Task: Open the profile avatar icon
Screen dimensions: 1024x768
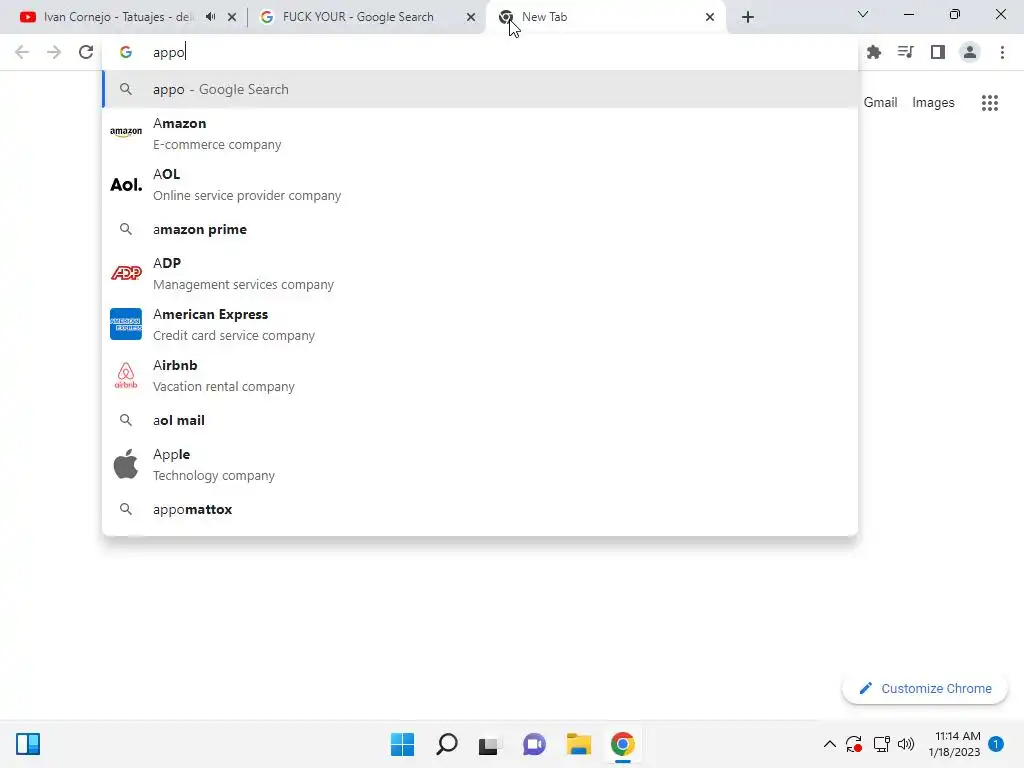Action: tap(970, 52)
